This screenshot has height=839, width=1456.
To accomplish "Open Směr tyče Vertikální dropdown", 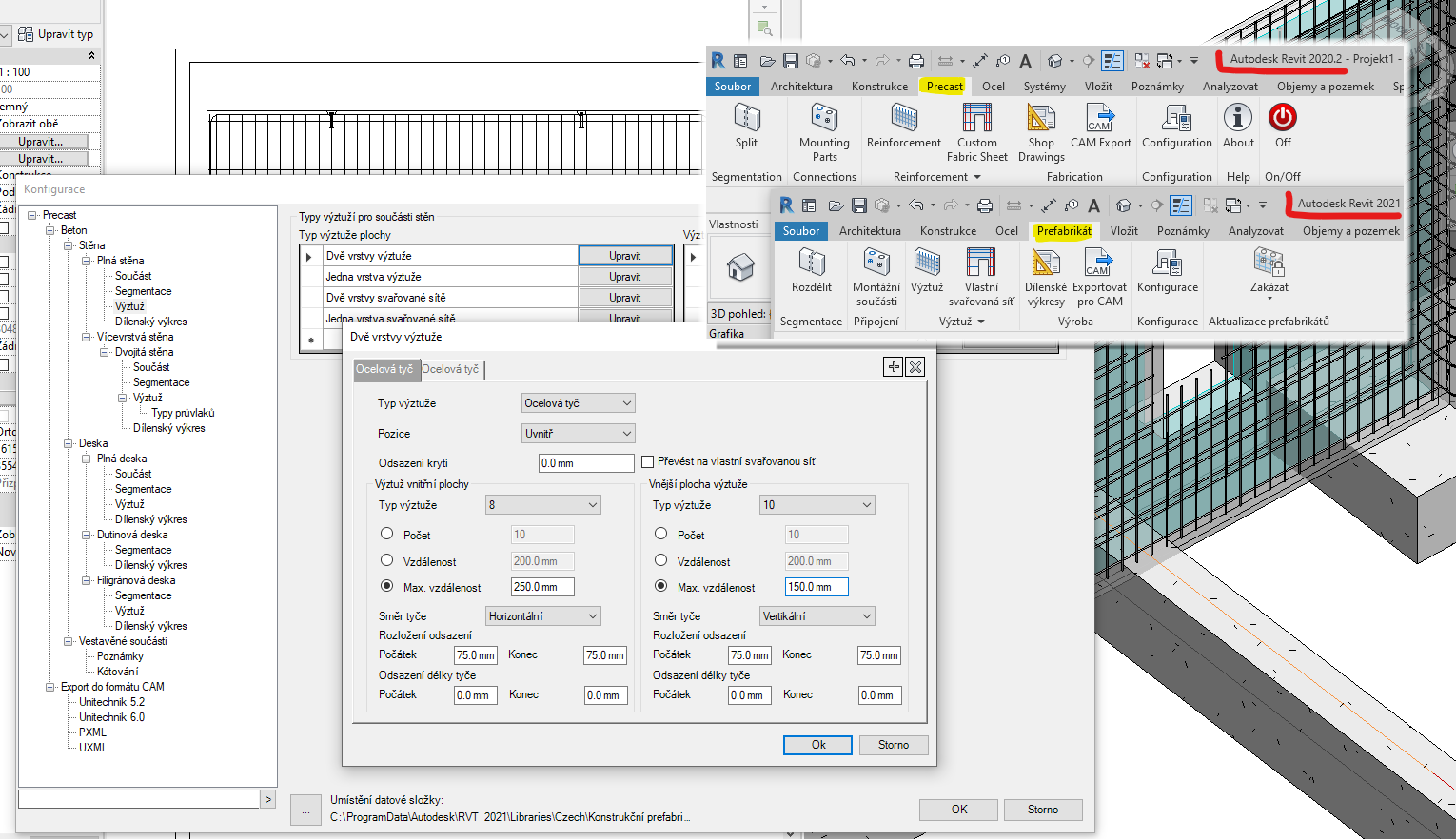I will coord(817,616).
